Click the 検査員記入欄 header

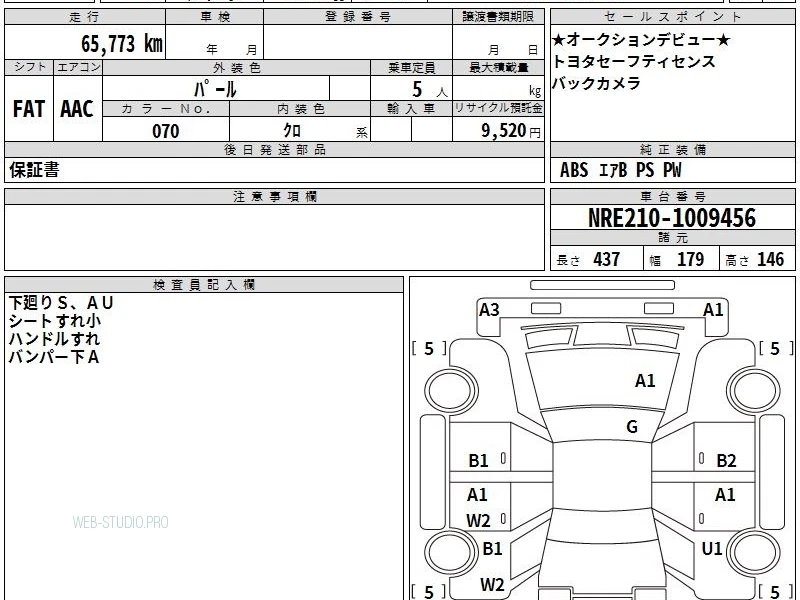204,285
